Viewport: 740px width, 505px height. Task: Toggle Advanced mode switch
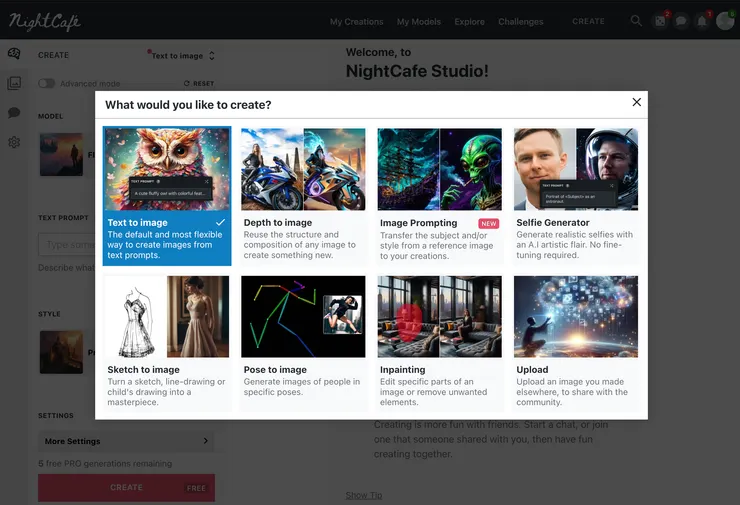[46, 84]
